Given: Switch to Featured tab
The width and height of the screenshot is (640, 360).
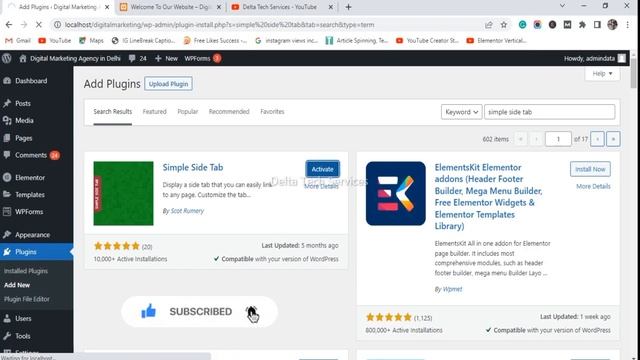Looking at the screenshot, I should (x=154, y=111).
